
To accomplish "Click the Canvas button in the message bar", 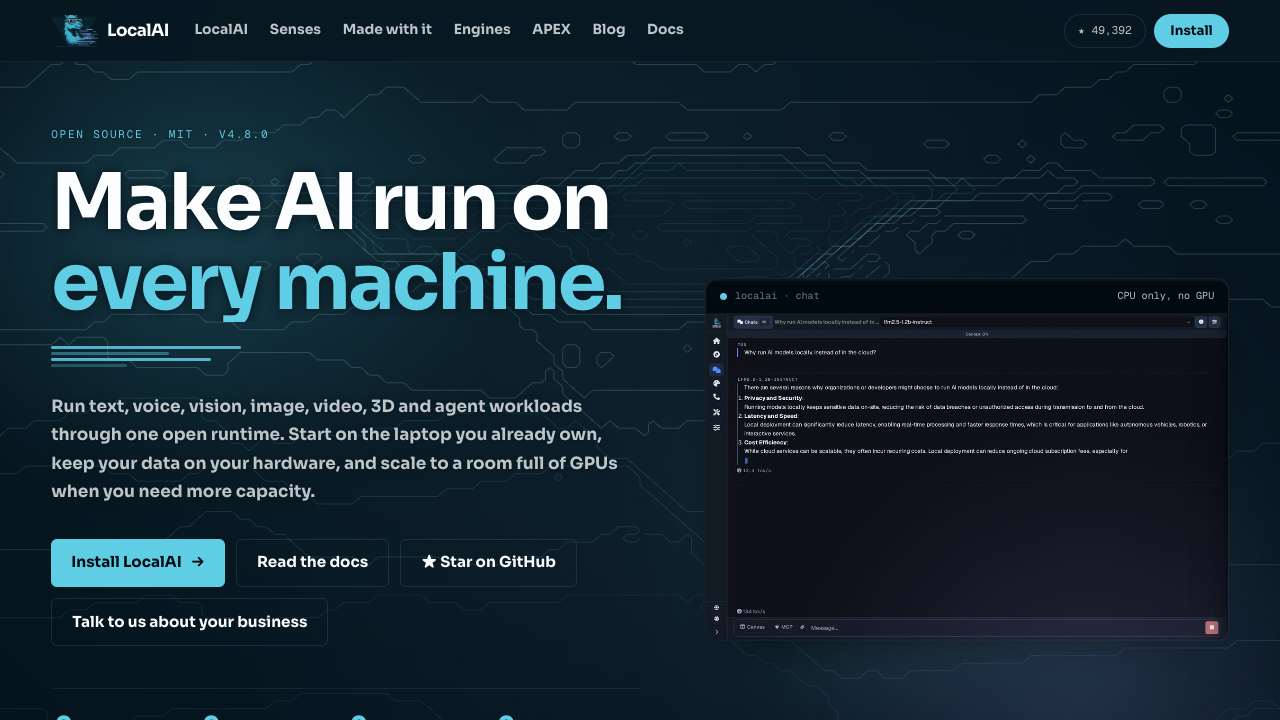I will (x=753, y=627).
